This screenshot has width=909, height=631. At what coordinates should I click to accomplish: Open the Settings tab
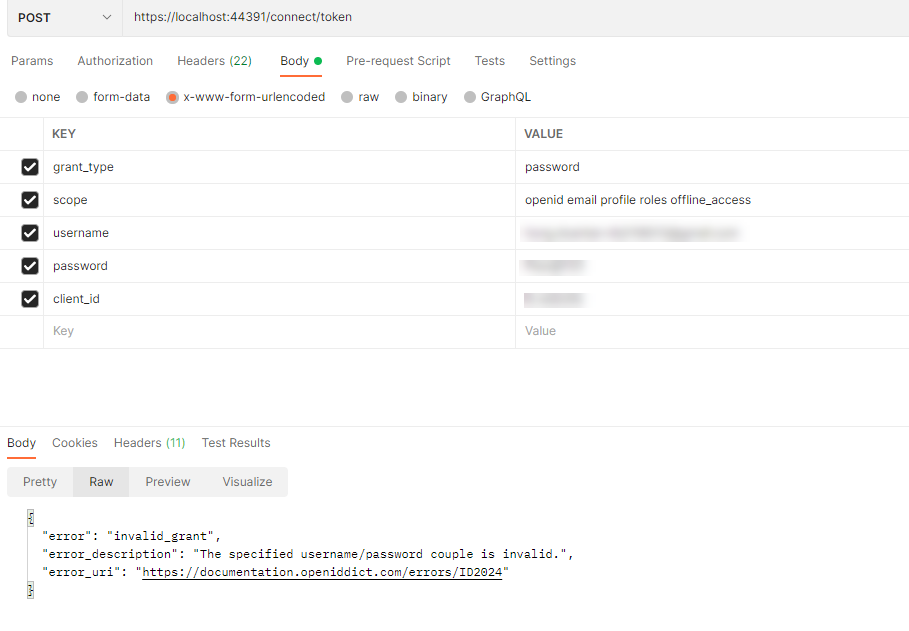(x=552, y=61)
